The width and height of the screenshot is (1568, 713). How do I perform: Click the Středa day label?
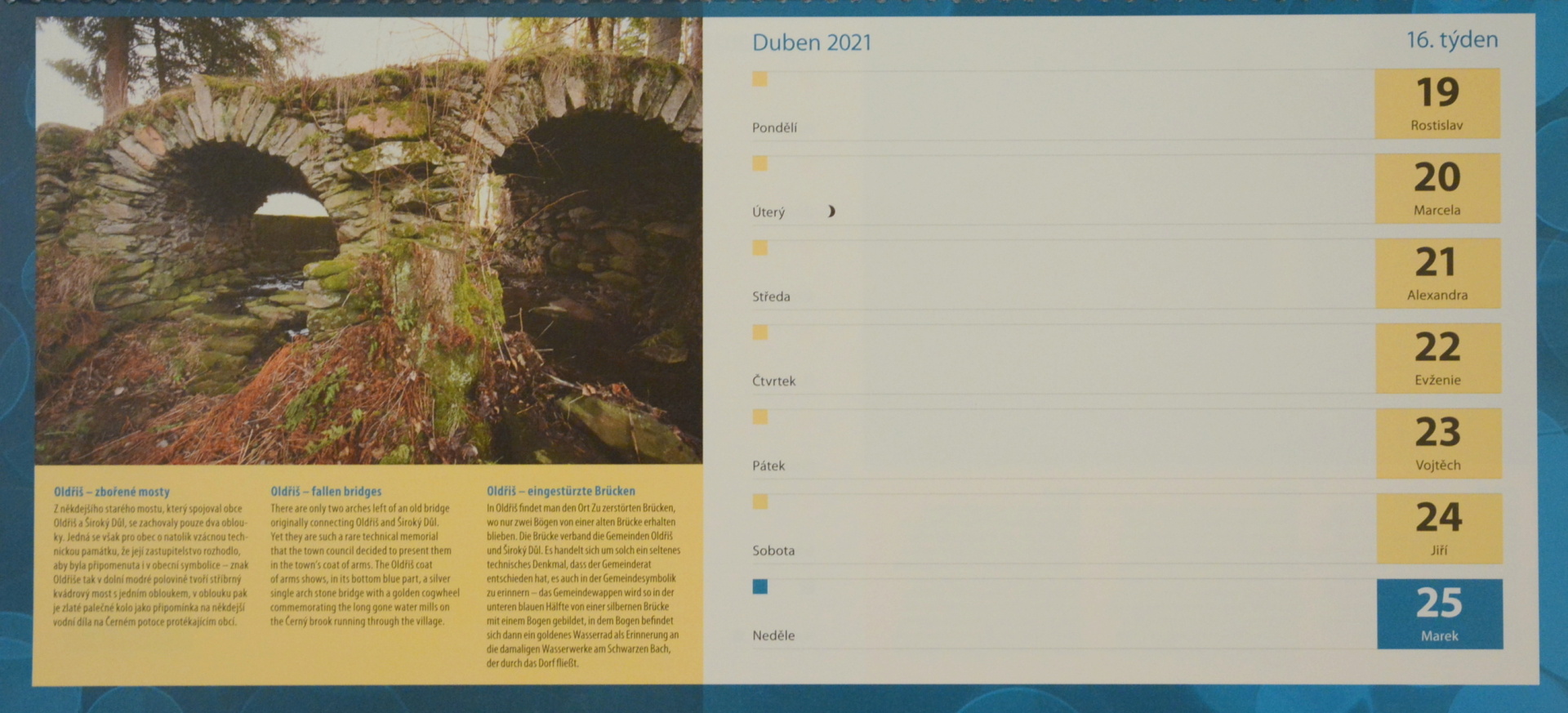tap(771, 296)
